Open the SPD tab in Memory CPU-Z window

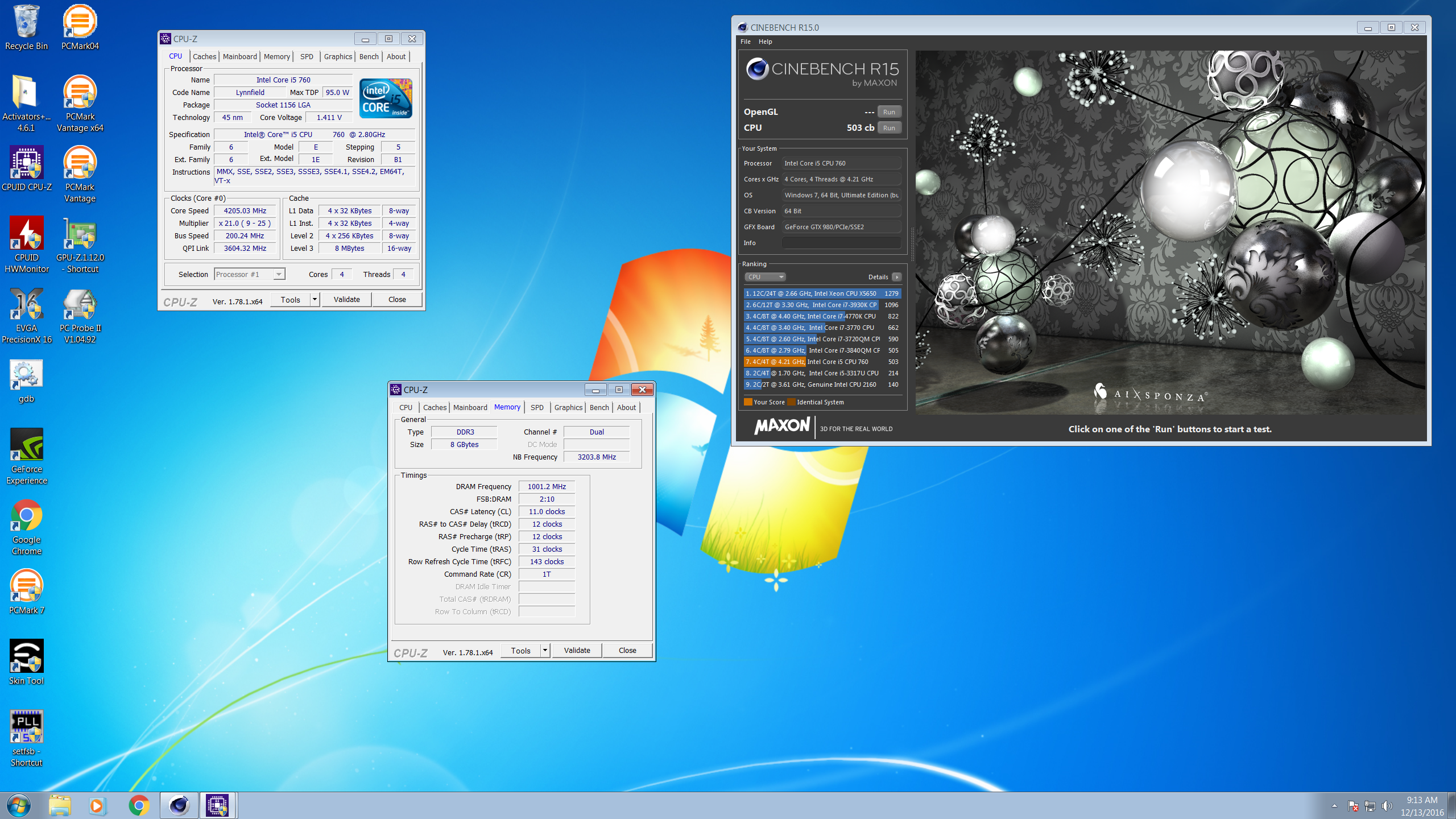point(537,407)
